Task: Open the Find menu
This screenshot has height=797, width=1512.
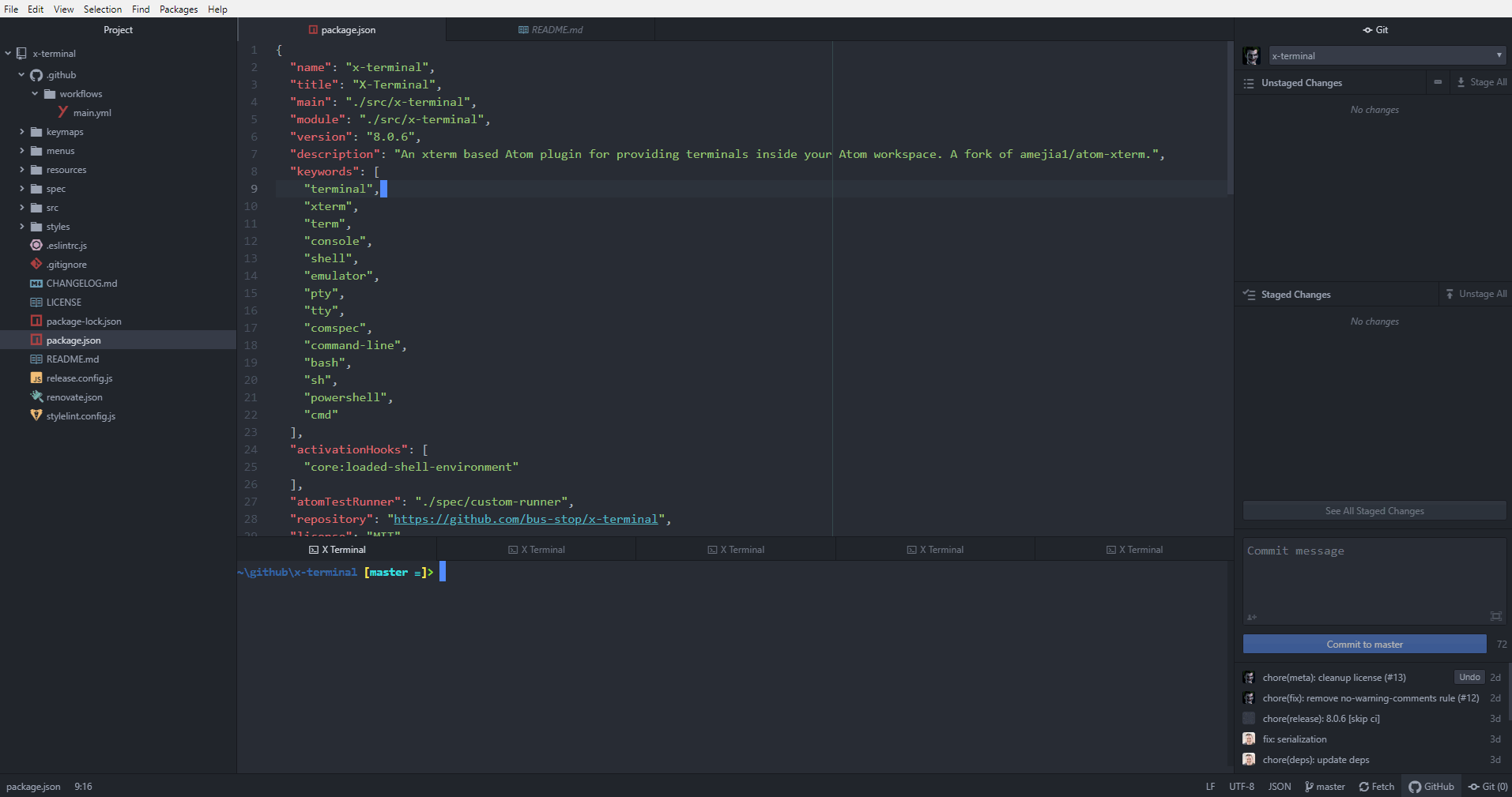Action: (x=141, y=9)
